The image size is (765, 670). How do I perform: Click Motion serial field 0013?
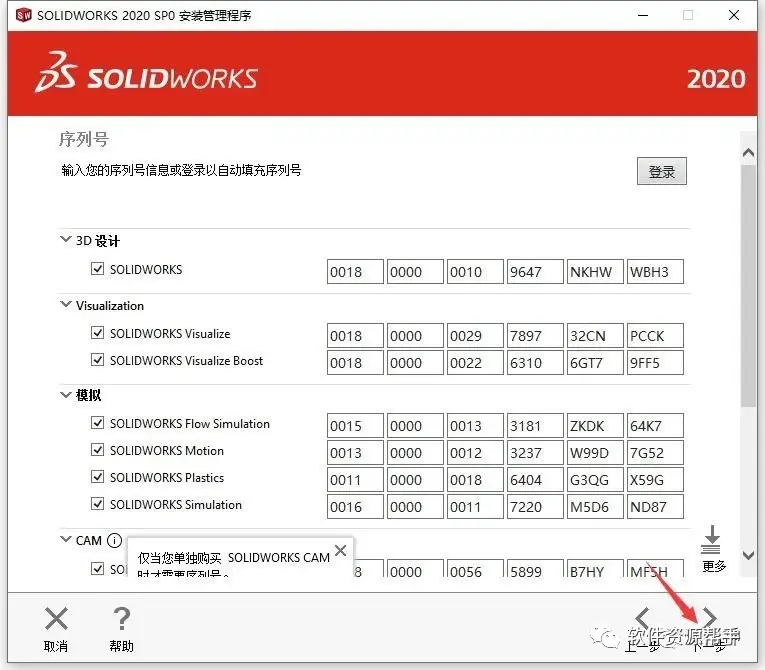tap(355, 452)
